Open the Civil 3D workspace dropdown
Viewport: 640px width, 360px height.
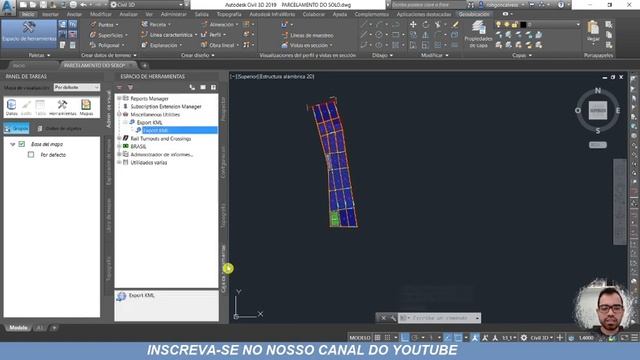point(147,4)
